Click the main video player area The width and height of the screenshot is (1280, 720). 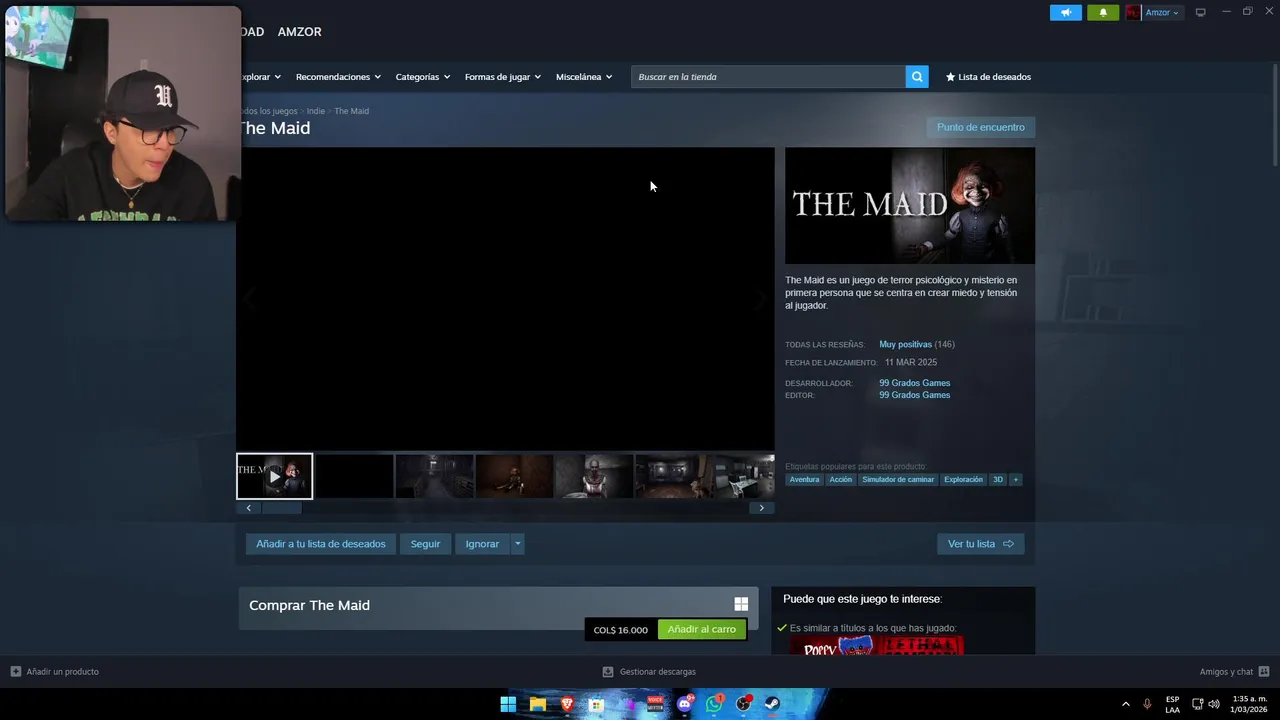tap(505, 299)
